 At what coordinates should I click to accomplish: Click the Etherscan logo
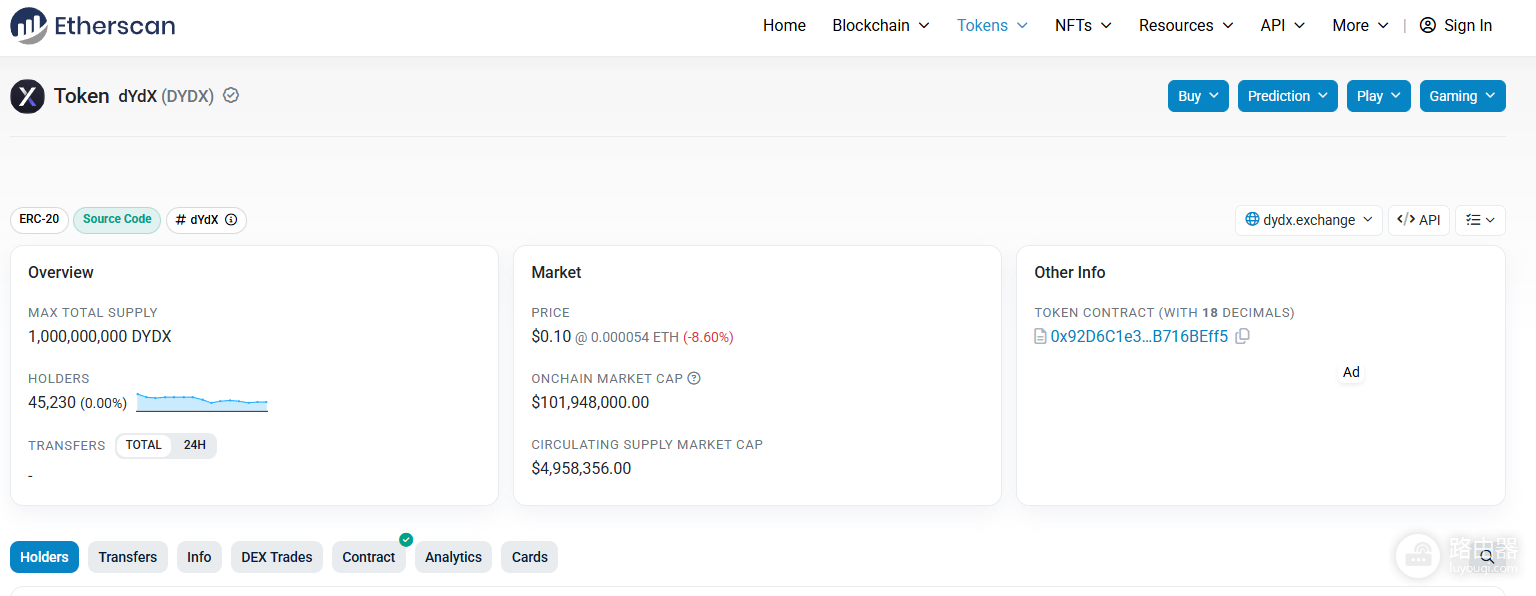tap(93, 26)
